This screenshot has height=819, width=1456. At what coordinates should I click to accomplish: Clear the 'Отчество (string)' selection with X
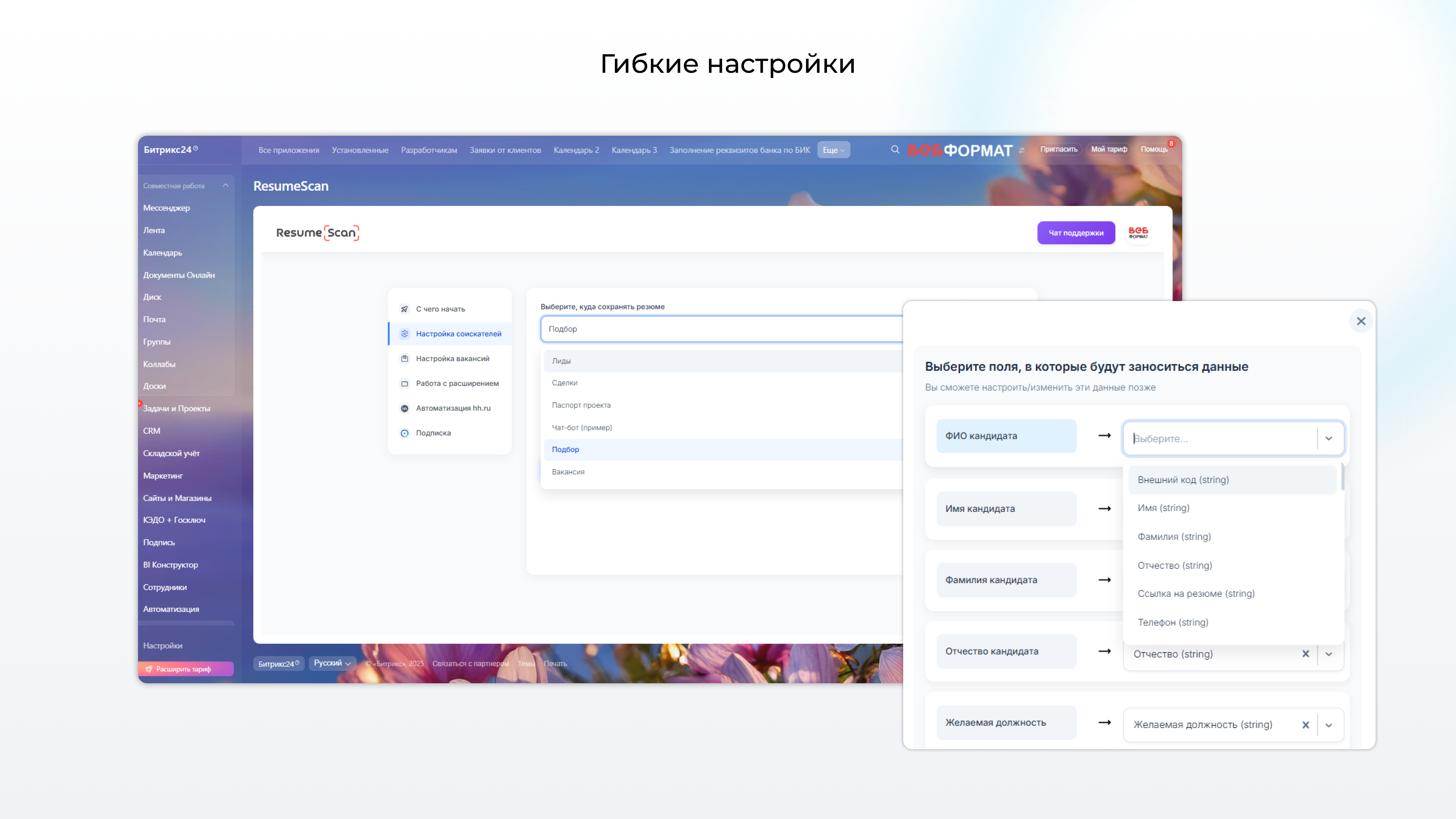[x=1305, y=654]
